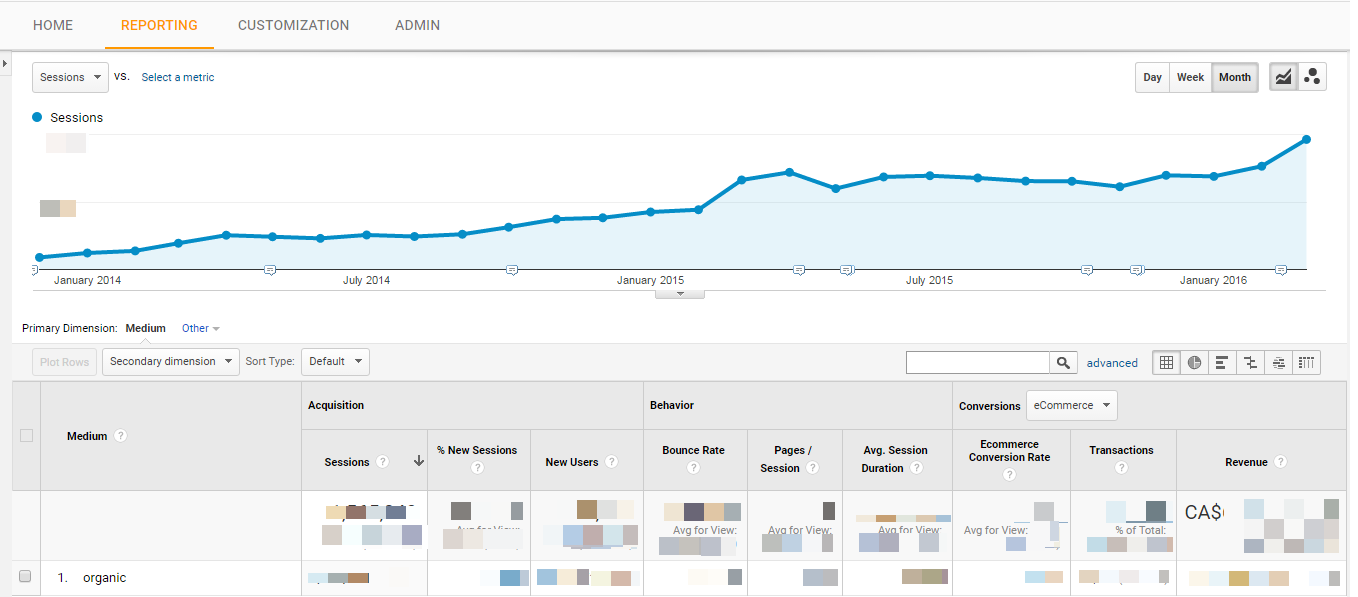This screenshot has width=1358, height=597.
Task: Switch chart granularity to Month
Action: [x=1235, y=77]
